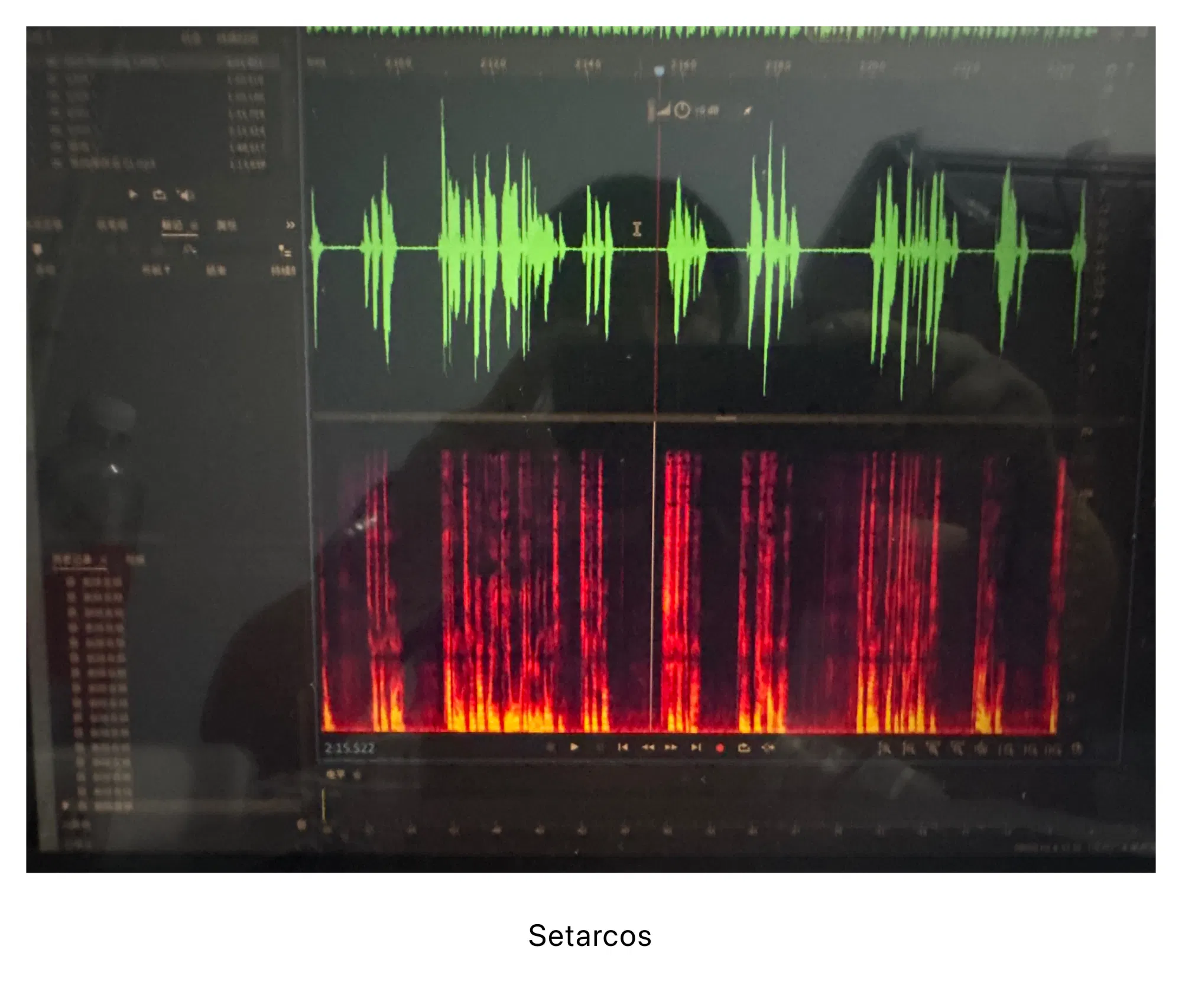
Task: Toggle loop preview in Files panel
Action: point(159,194)
